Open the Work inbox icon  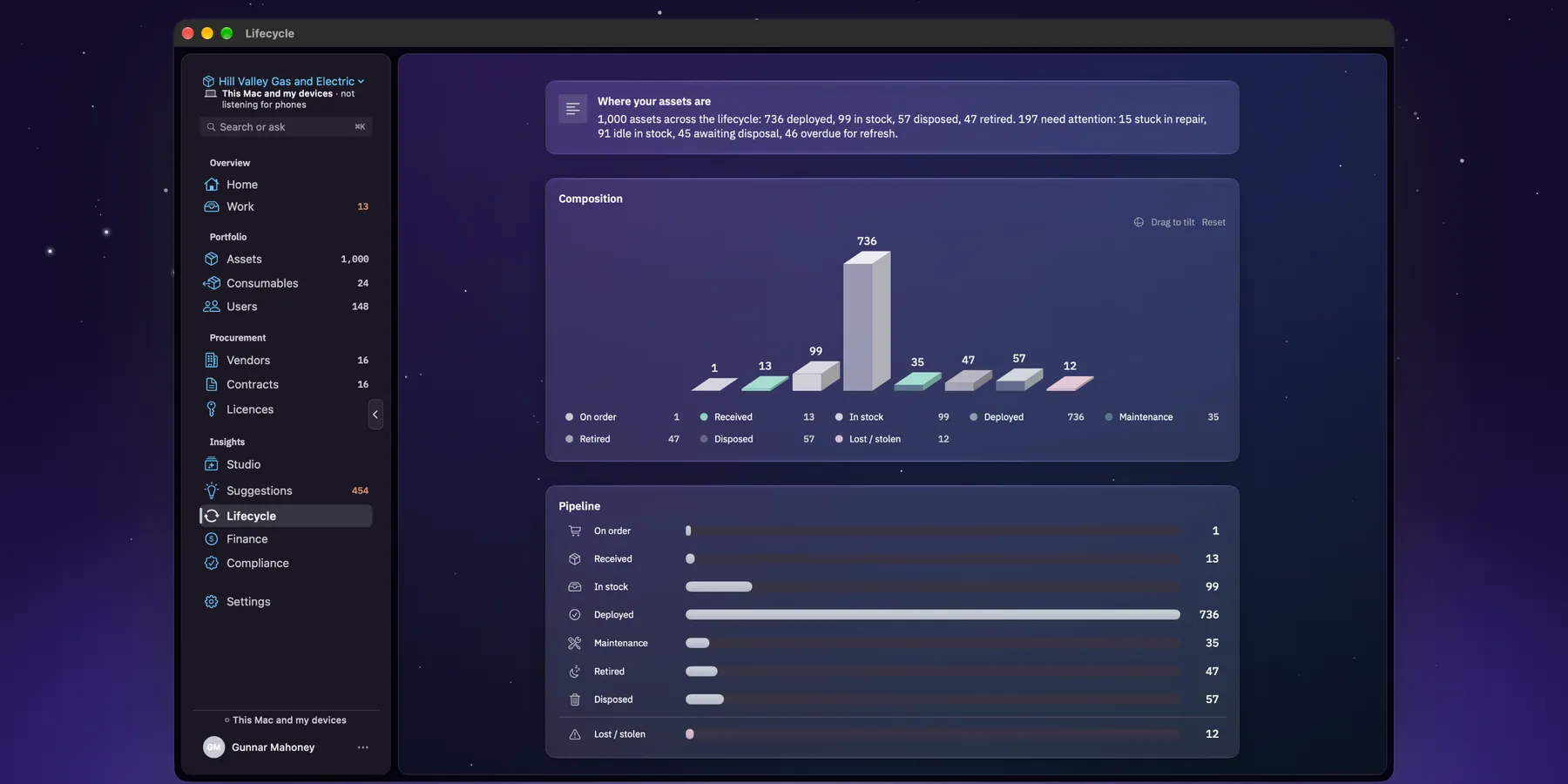tap(211, 206)
